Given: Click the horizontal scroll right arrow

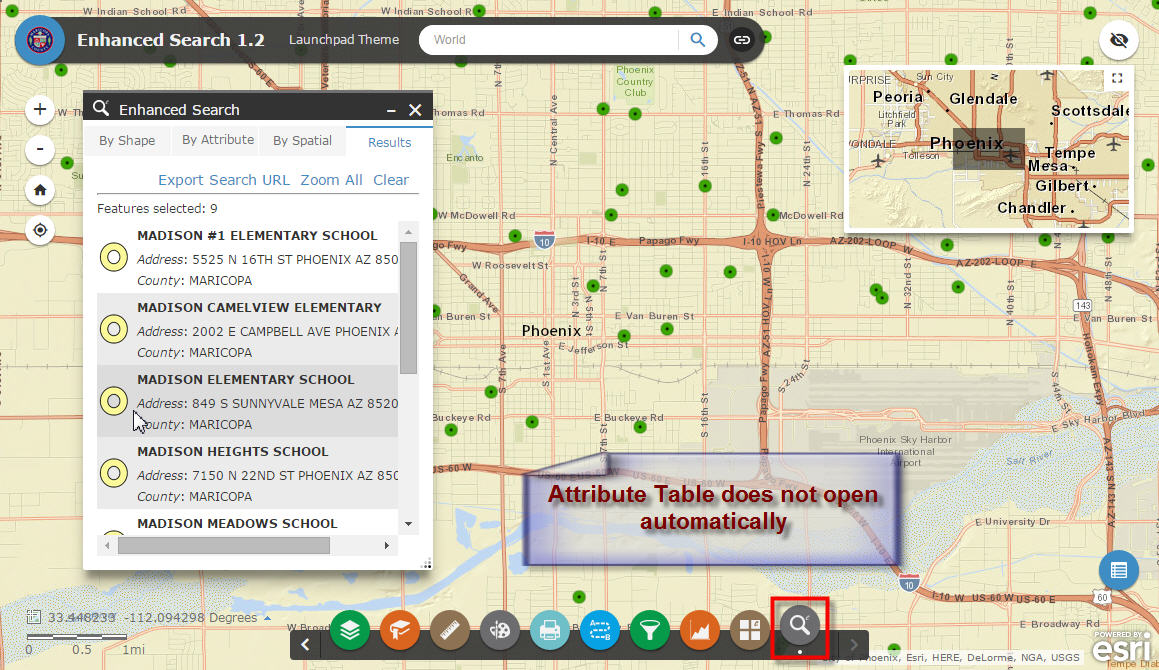Looking at the screenshot, I should tap(386, 546).
